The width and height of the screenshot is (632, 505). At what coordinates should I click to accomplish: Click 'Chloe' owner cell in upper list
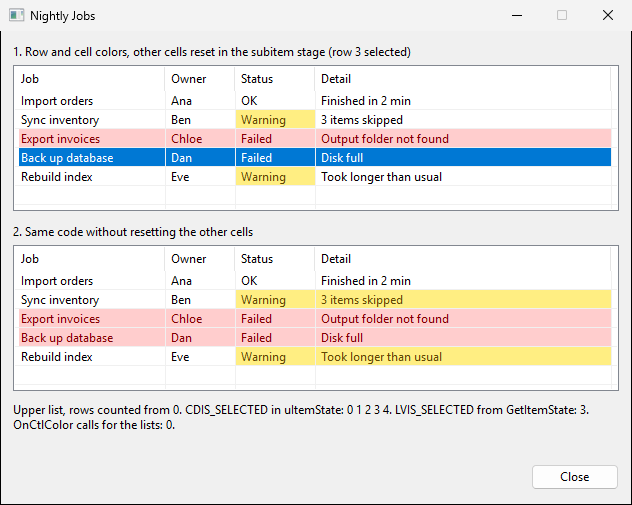point(200,139)
